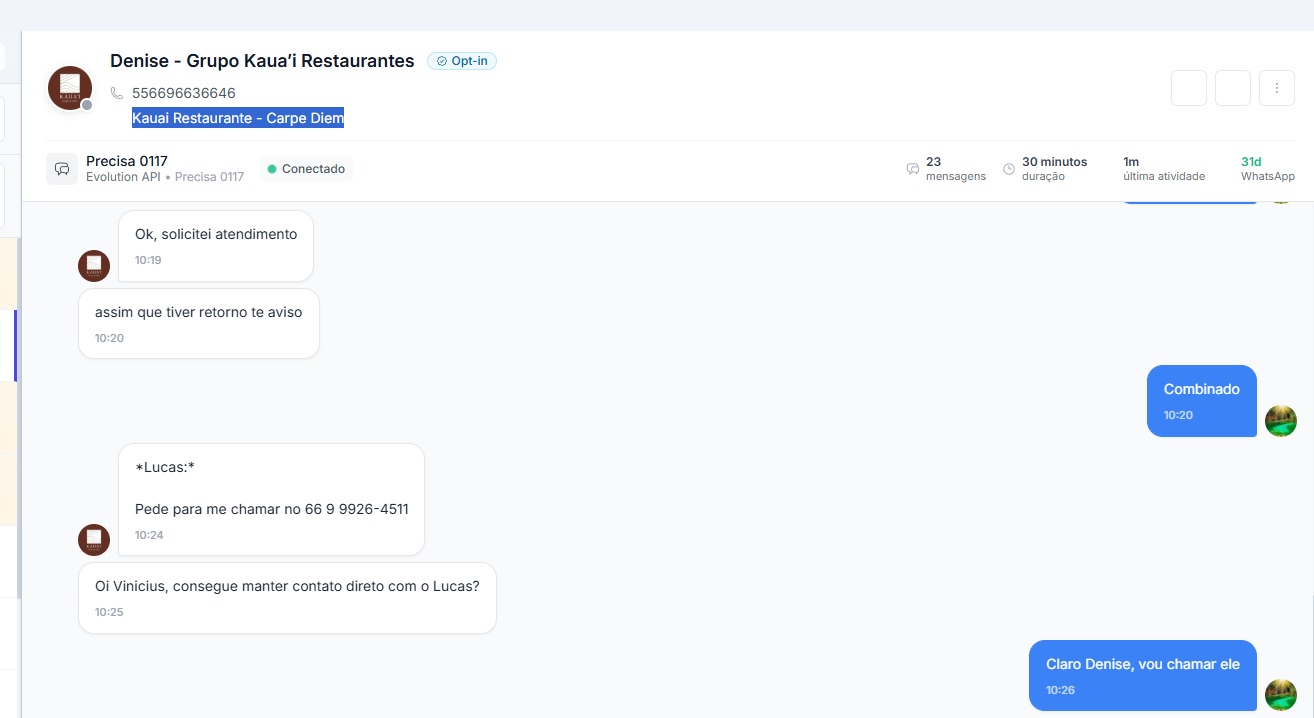Open the three-dot more options menu
Image resolution: width=1314 pixels, height=718 pixels.
[x=1277, y=88]
